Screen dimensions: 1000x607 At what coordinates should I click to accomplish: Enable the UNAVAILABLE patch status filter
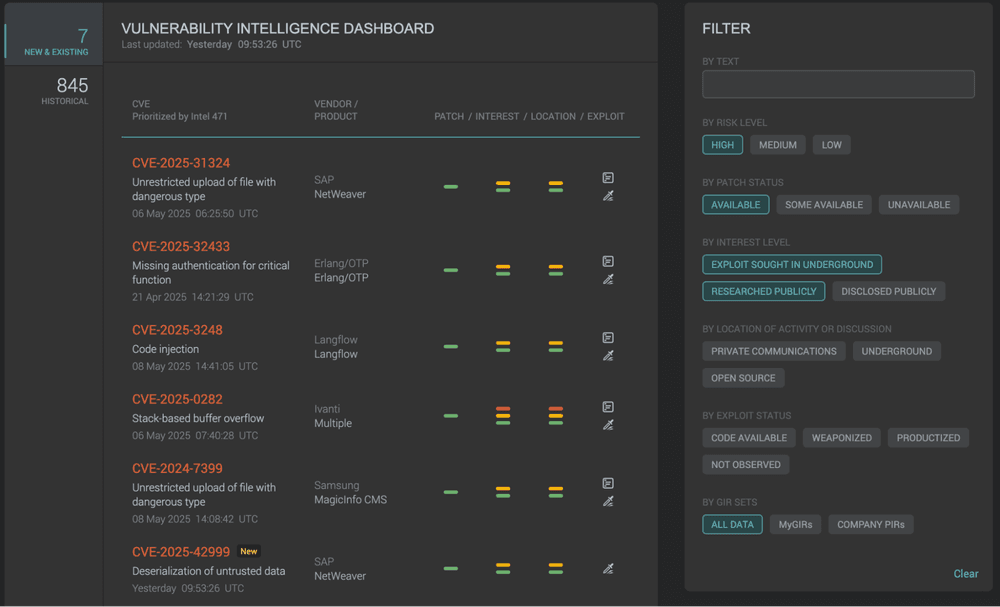click(x=918, y=205)
